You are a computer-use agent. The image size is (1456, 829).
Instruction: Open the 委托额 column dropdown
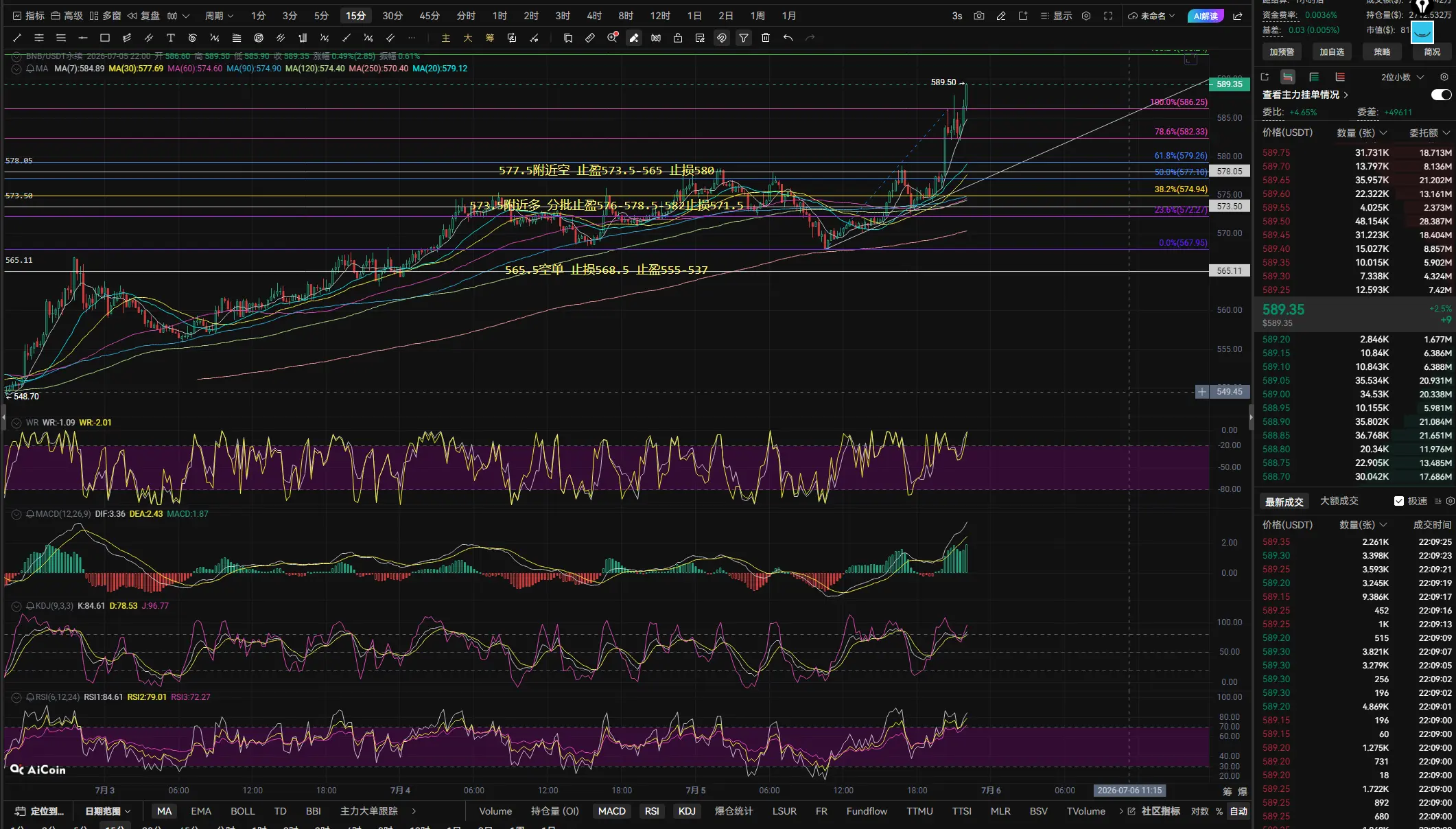coord(1429,133)
